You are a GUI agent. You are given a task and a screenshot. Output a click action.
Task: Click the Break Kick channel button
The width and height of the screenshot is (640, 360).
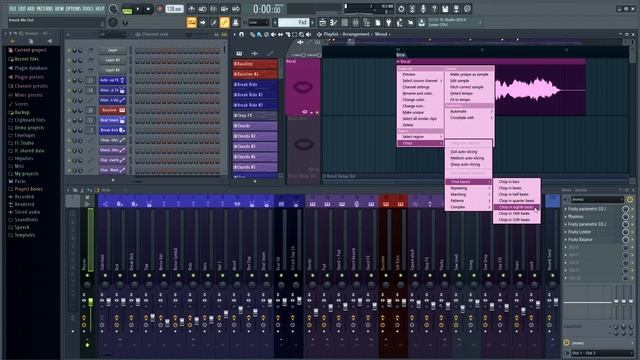tap(113, 130)
